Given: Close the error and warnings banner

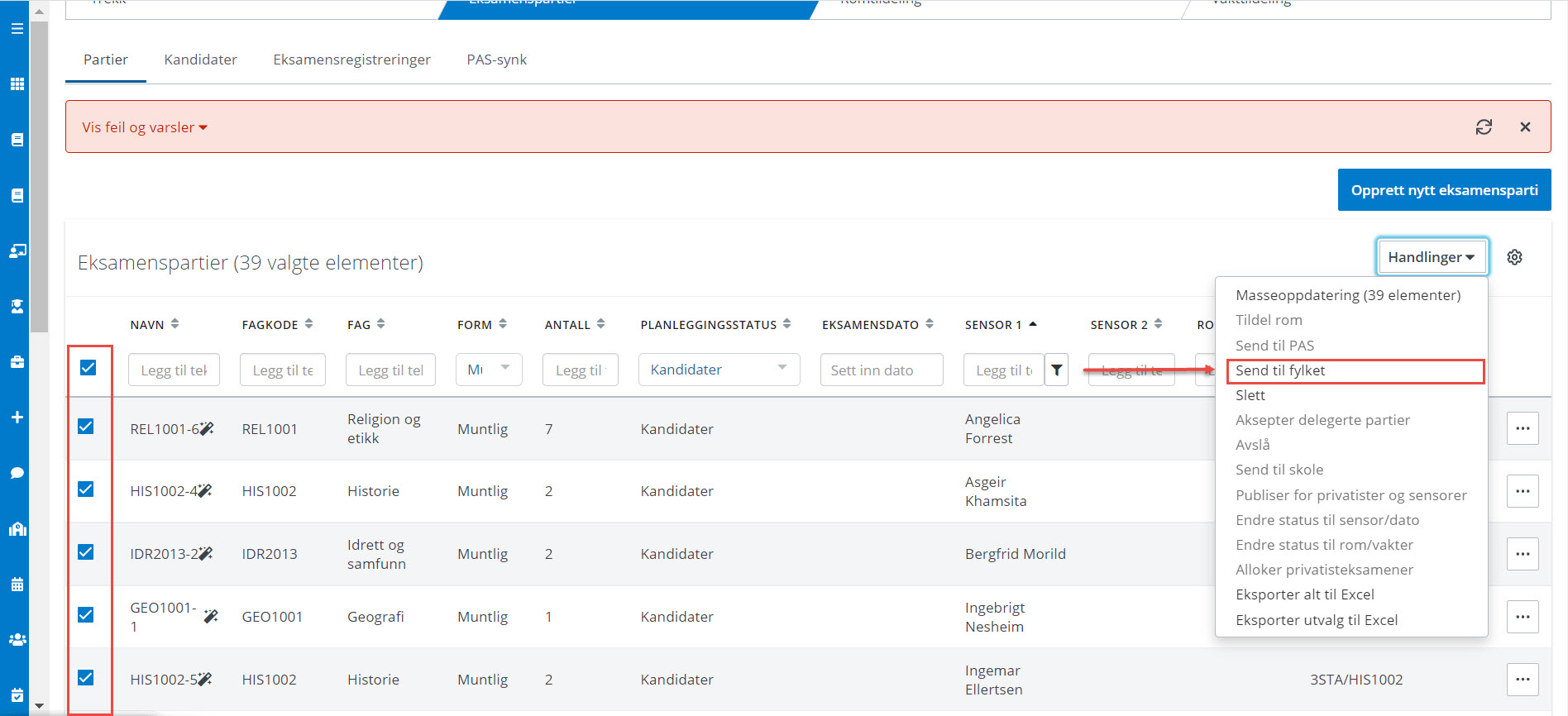Looking at the screenshot, I should tap(1525, 126).
